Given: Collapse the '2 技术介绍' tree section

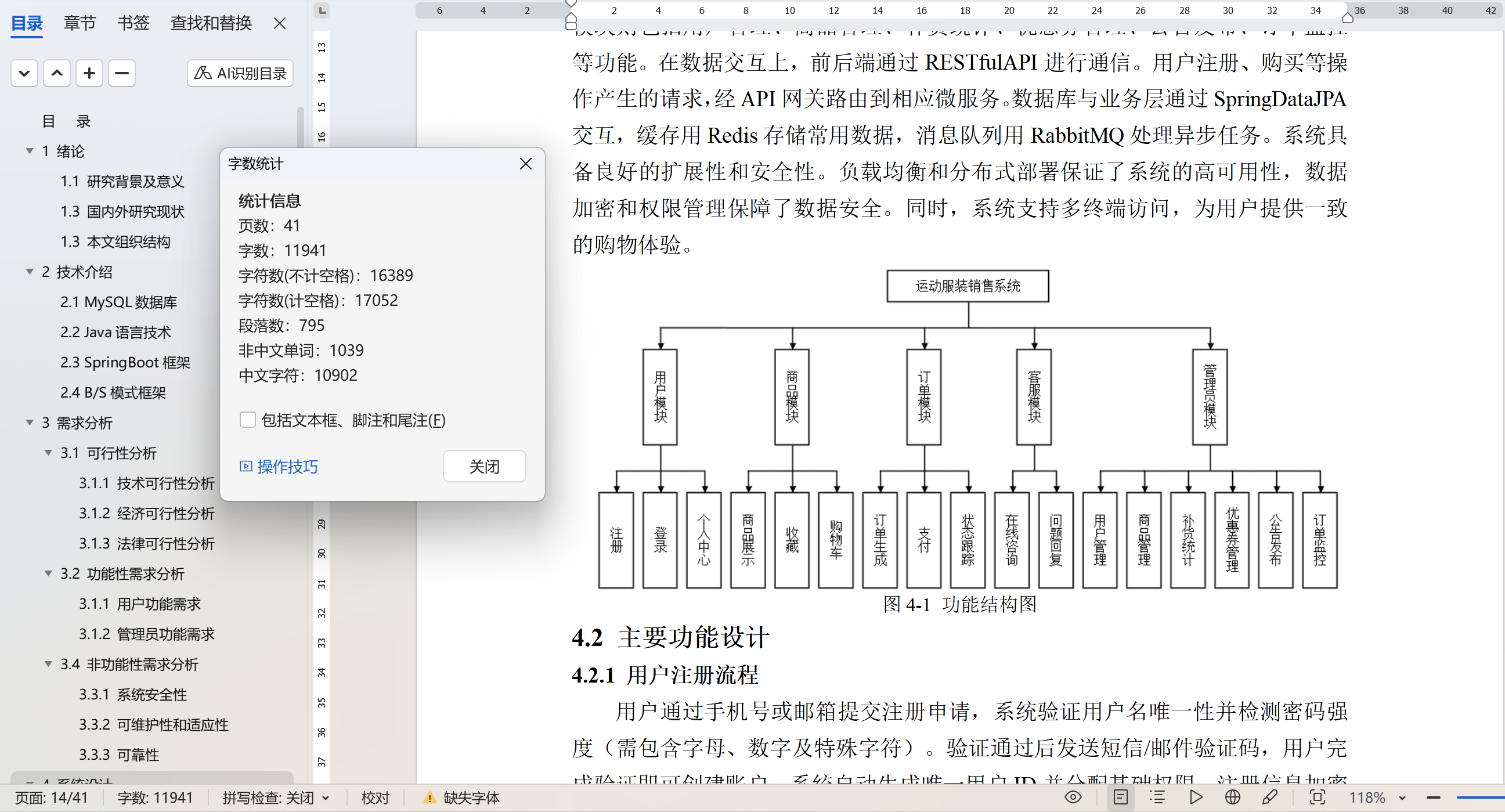Looking at the screenshot, I should tap(30, 272).
